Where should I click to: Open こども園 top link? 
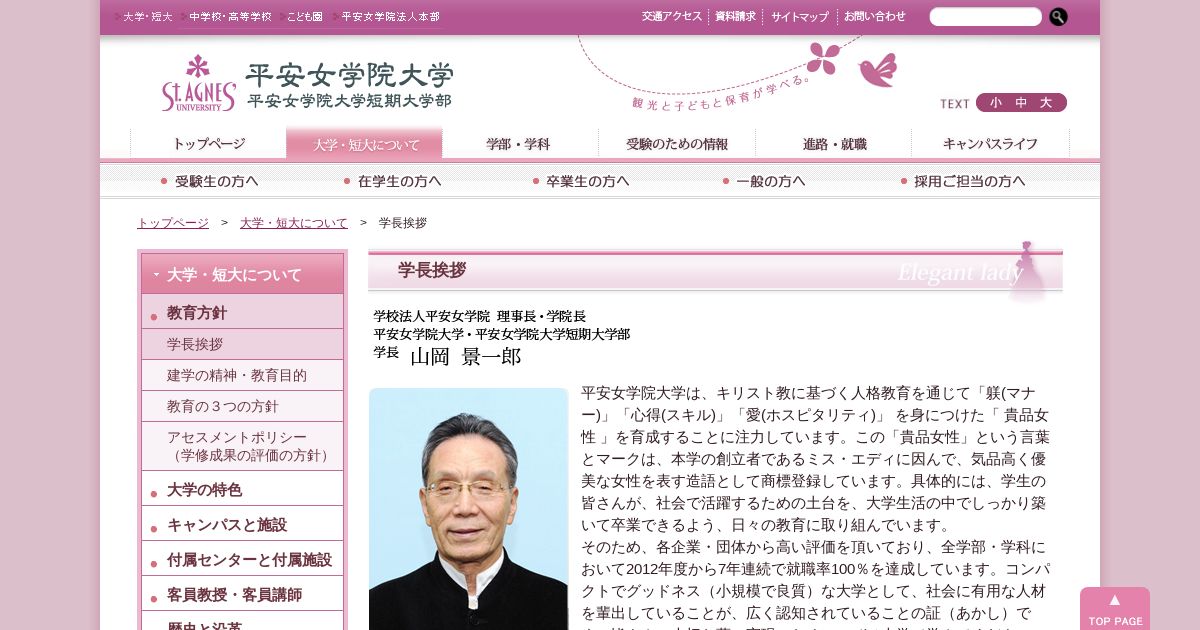click(x=303, y=16)
